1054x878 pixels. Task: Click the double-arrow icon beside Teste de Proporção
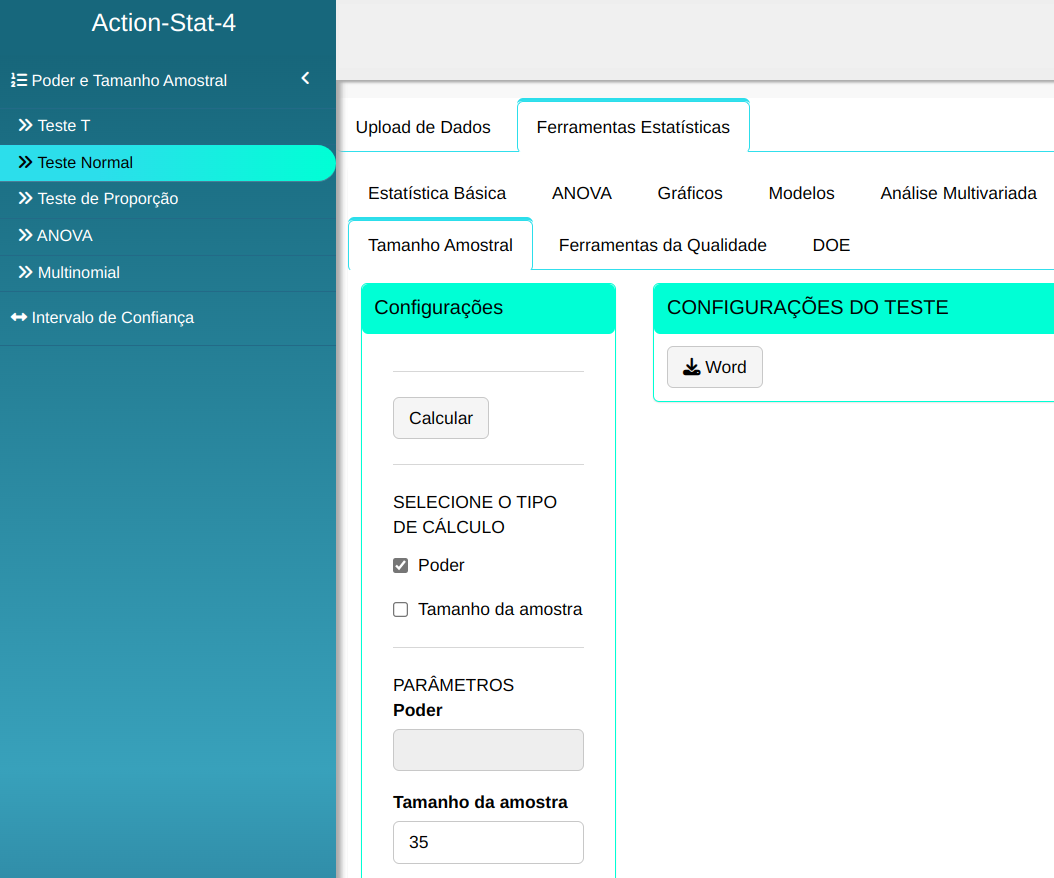26,198
